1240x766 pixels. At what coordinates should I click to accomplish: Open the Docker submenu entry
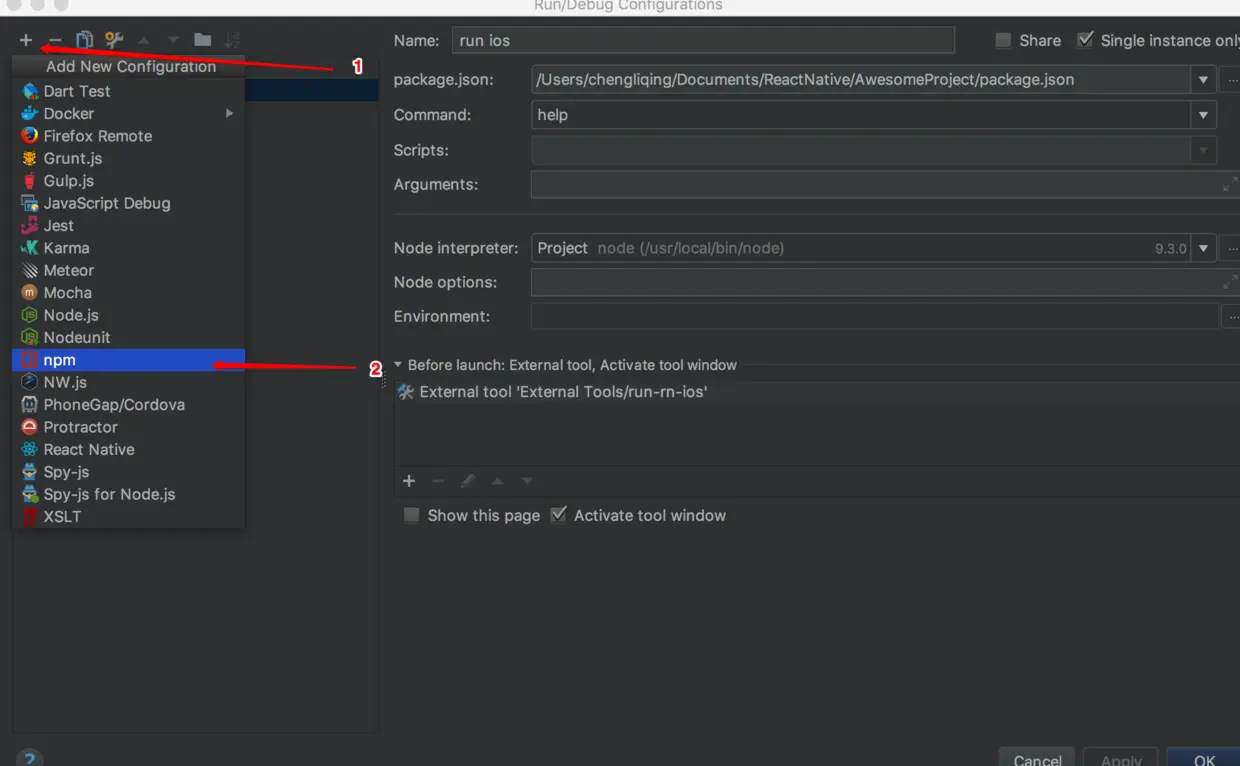(x=128, y=114)
